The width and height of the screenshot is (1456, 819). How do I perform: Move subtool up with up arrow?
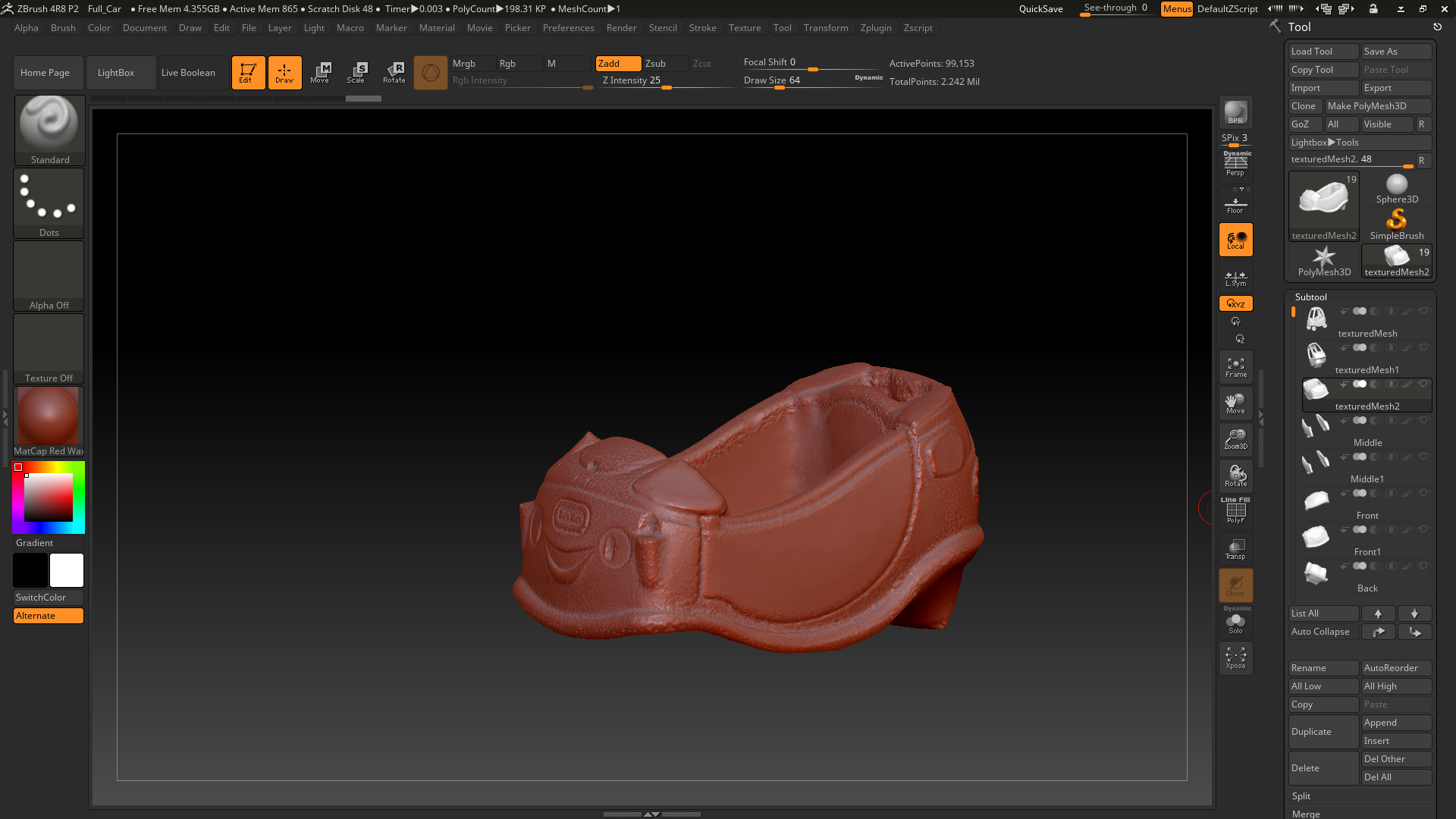pos(1378,613)
